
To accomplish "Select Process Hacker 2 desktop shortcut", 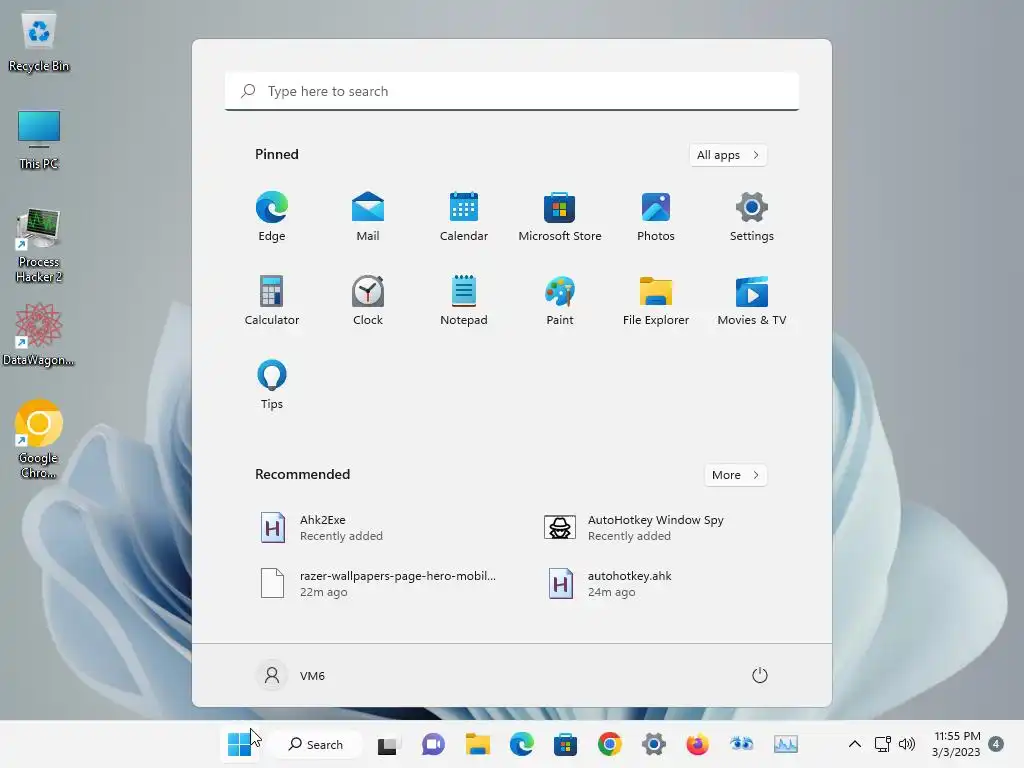I will click(x=39, y=246).
